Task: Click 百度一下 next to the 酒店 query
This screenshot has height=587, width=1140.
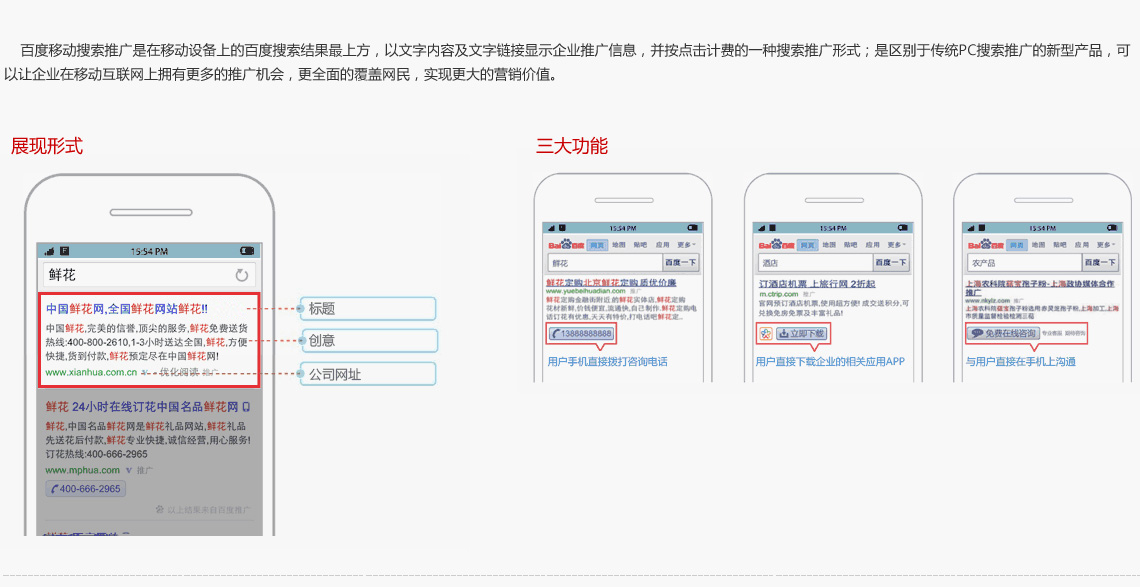Action: 891,263
